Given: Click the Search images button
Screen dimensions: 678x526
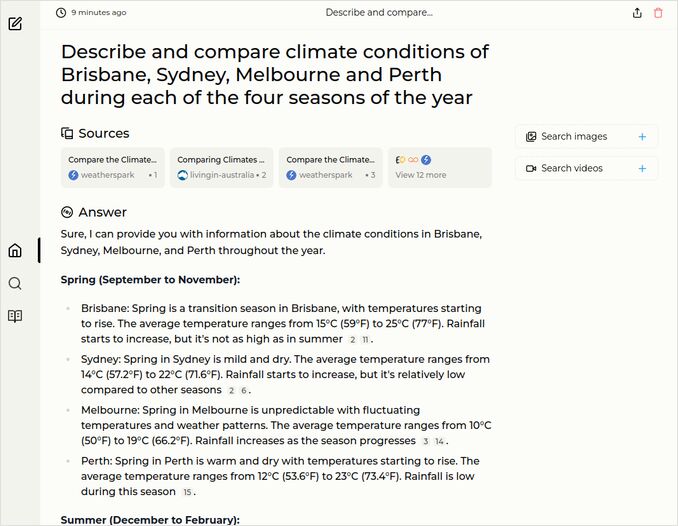Looking at the screenshot, I should (x=574, y=137).
